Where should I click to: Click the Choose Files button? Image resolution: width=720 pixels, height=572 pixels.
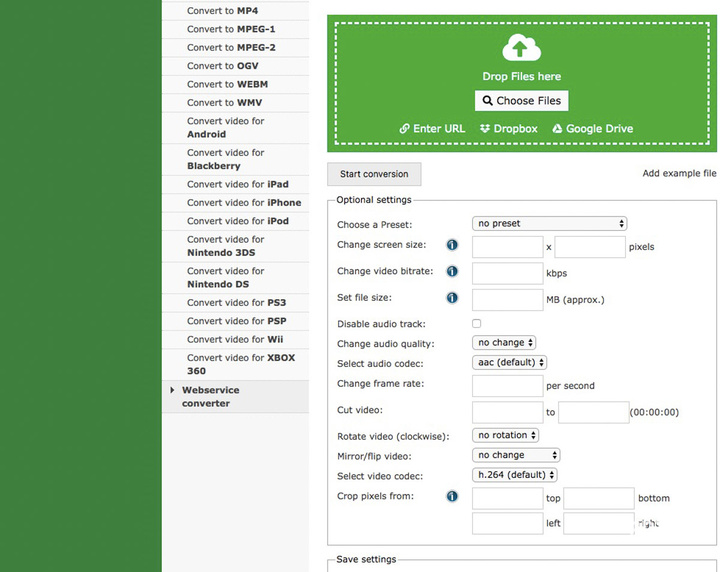[522, 101]
